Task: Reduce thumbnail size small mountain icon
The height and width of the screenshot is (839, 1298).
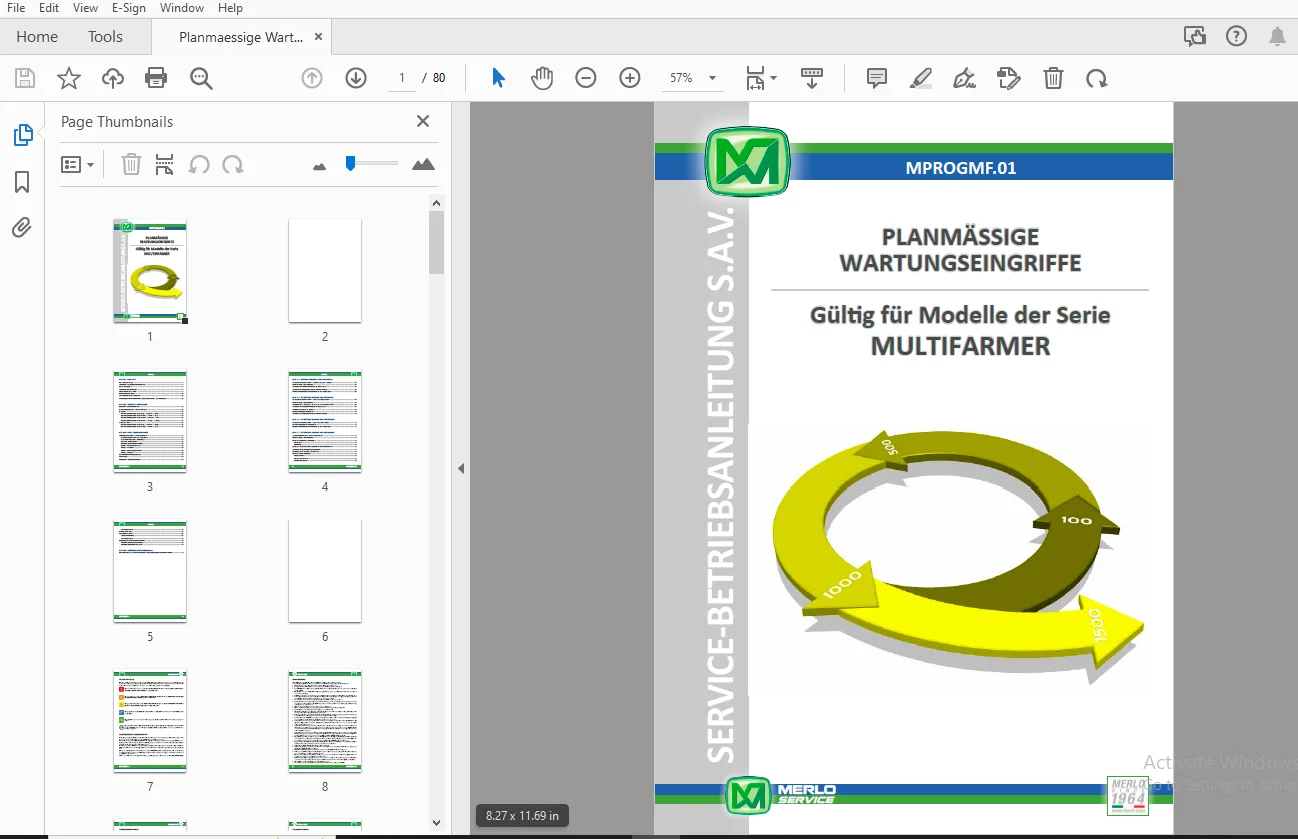Action: (320, 166)
